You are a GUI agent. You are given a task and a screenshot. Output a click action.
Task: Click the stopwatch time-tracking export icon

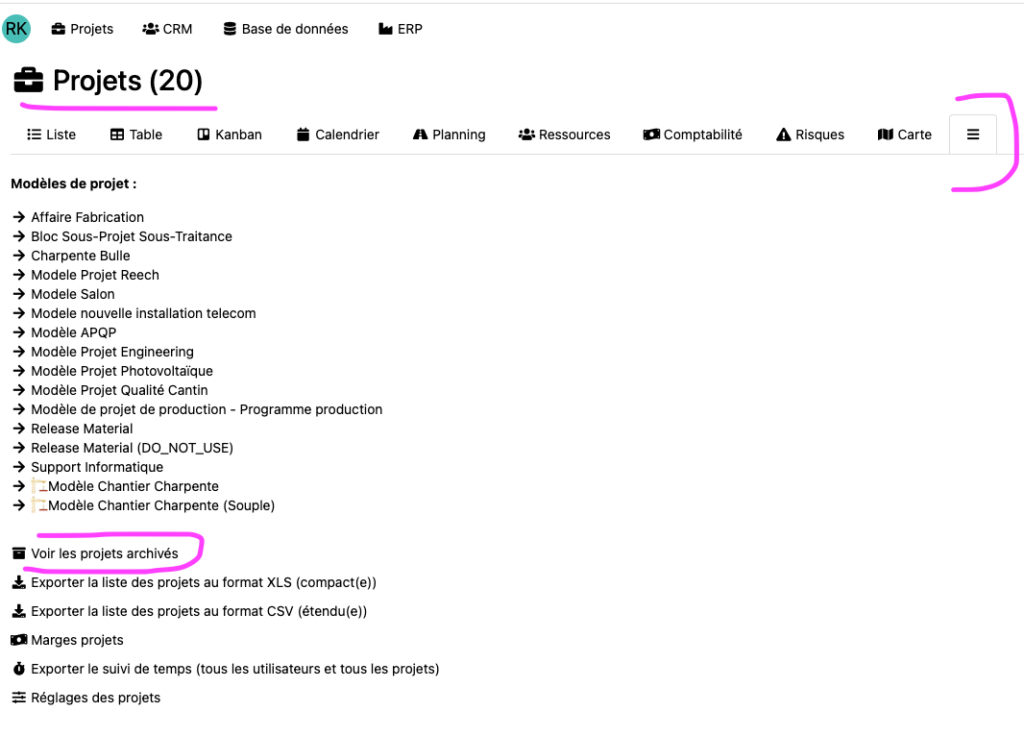point(18,669)
